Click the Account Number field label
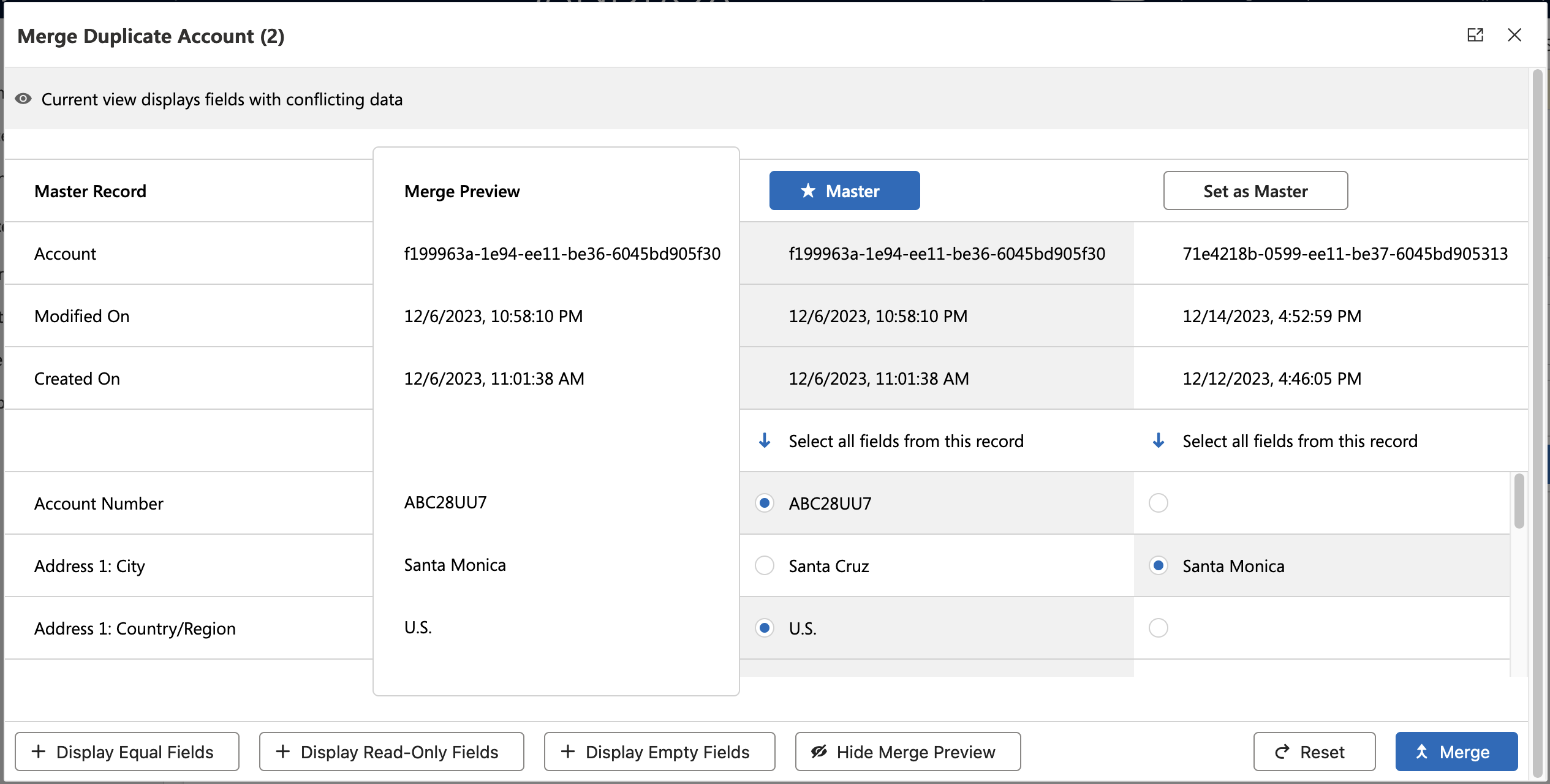Screen dimensions: 1550x784 pos(99,503)
